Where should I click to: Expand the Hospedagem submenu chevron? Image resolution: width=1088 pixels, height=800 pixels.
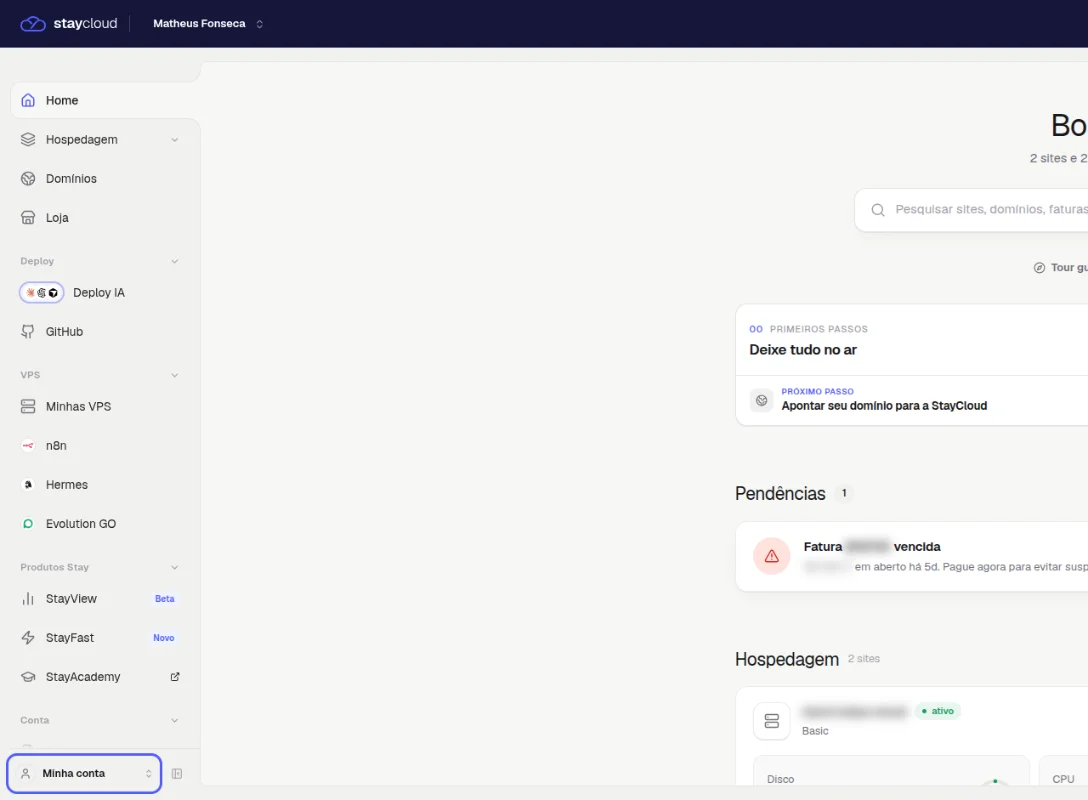point(175,139)
